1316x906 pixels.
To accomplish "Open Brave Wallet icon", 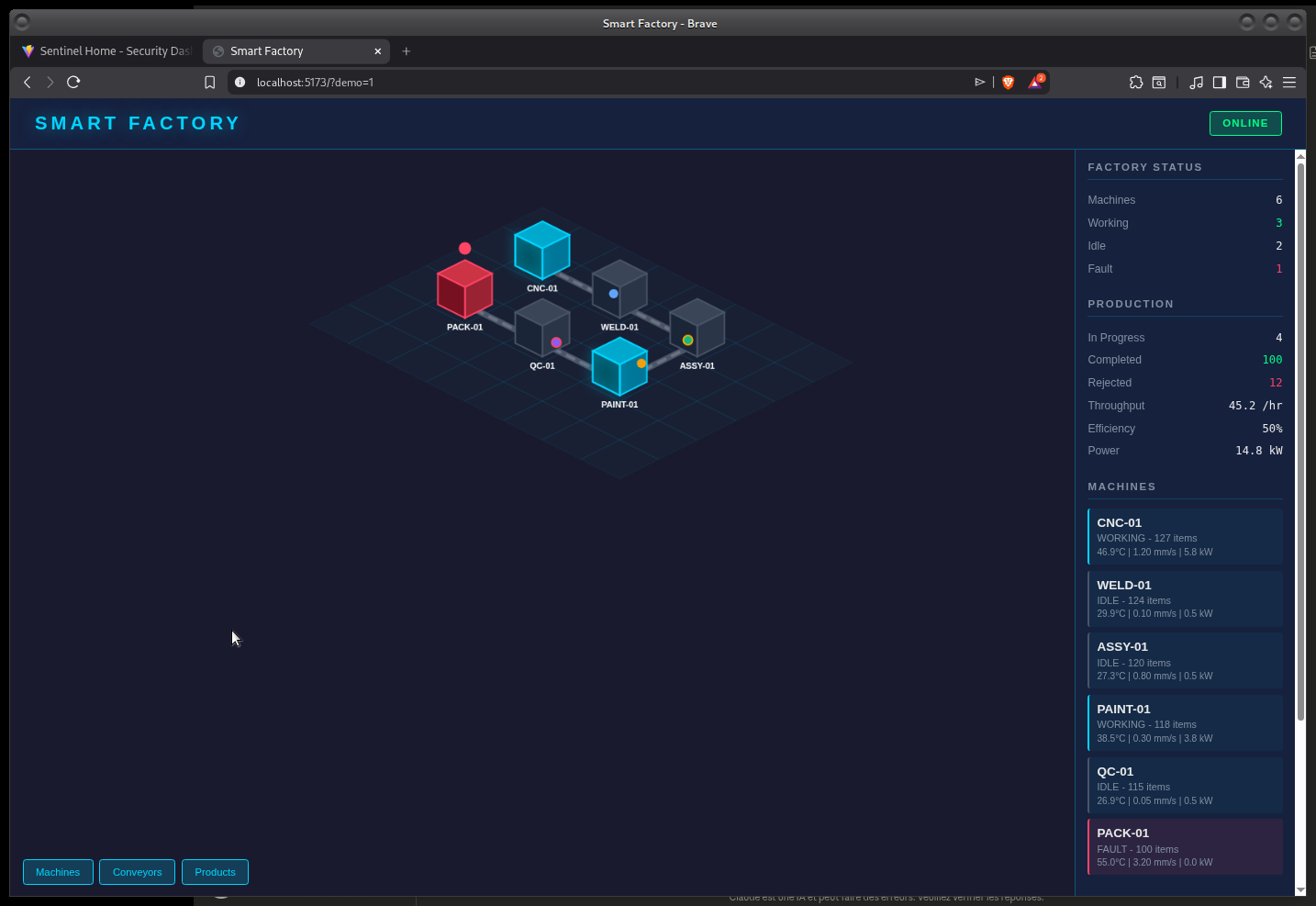I will (1243, 83).
